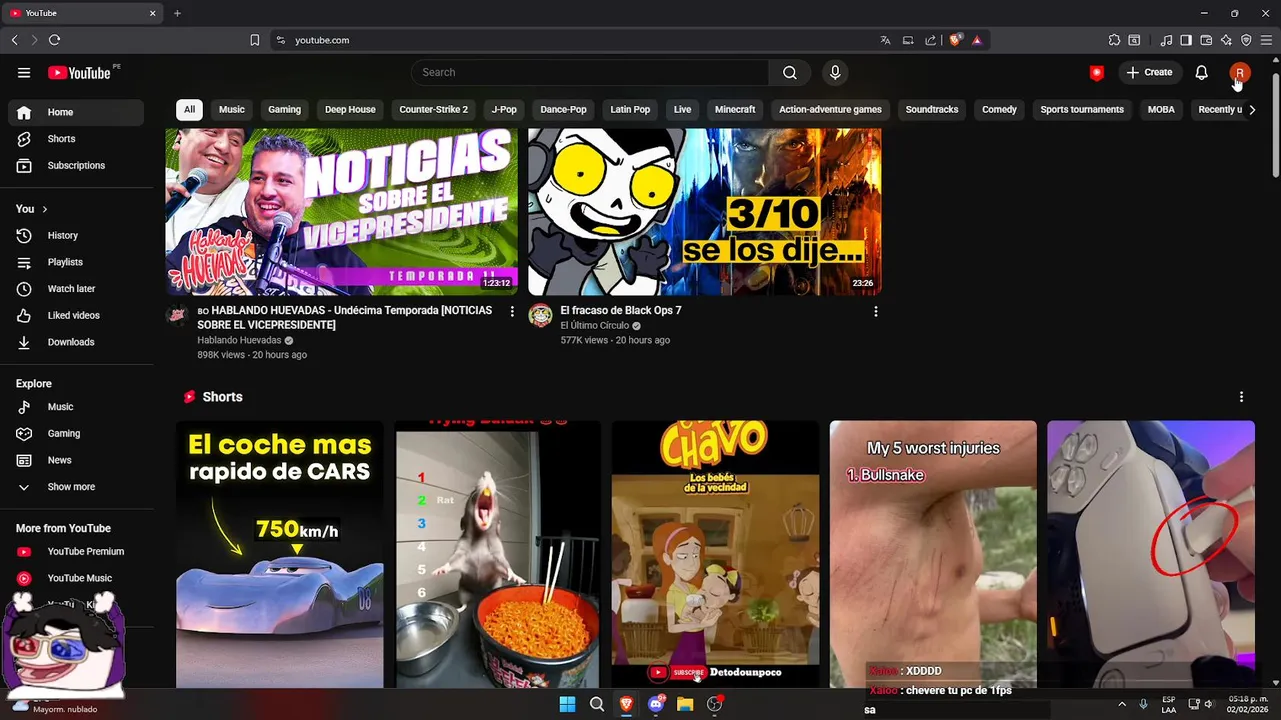Expand the You section chevron
This screenshot has height=720, width=1281.
click(x=44, y=209)
